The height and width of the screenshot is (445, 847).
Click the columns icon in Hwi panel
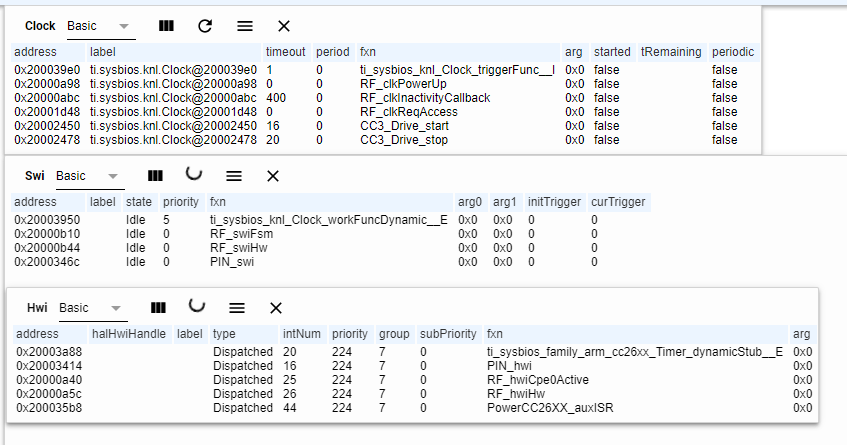click(x=158, y=308)
